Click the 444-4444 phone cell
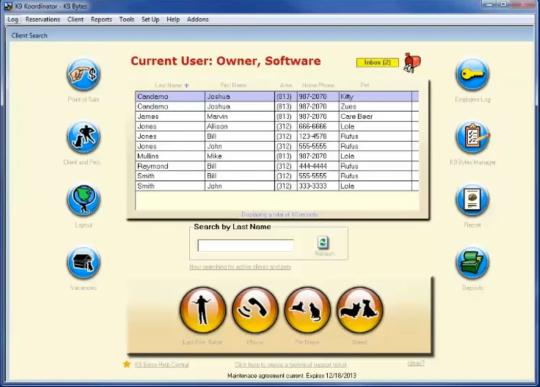Image resolution: width=540 pixels, height=387 pixels. click(x=318, y=166)
